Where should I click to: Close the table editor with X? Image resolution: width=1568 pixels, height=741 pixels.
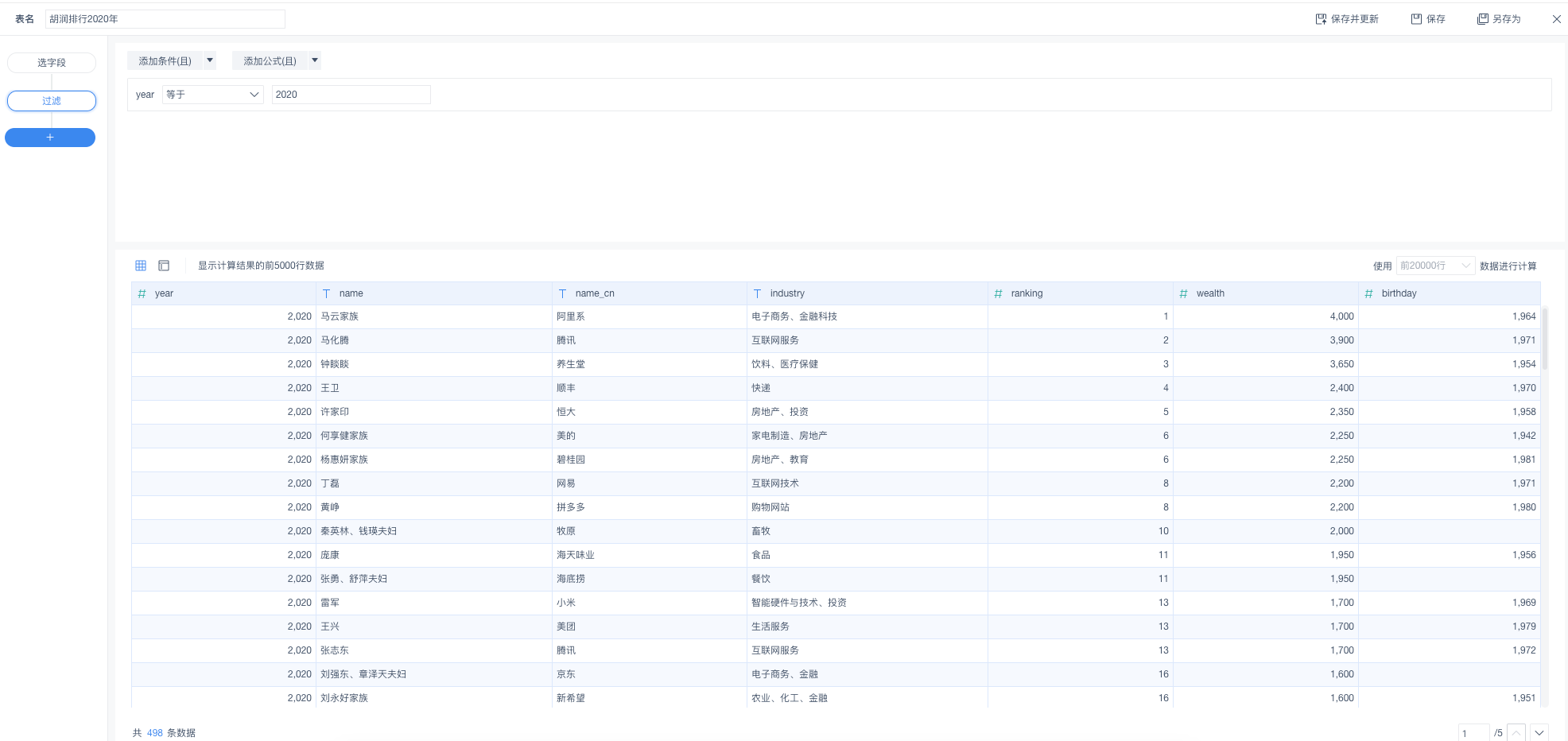(1557, 19)
